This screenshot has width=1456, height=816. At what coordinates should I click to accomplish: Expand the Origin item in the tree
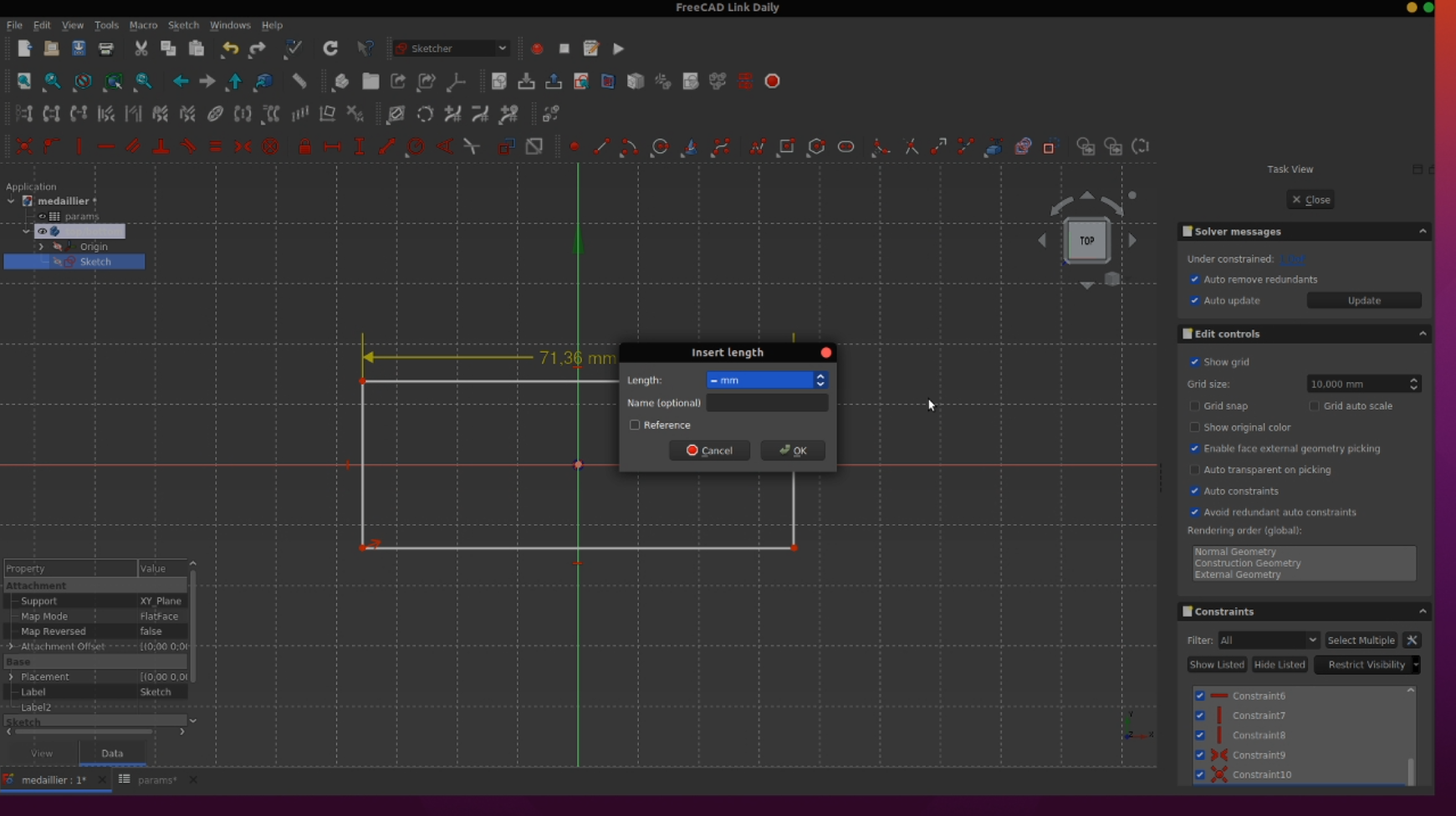pyautogui.click(x=41, y=247)
